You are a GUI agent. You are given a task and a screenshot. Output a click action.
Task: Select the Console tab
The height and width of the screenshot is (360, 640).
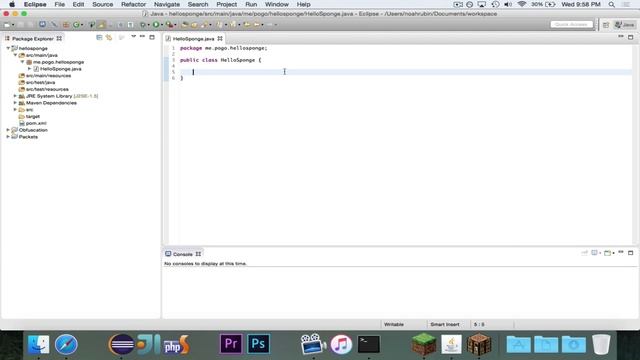[182, 254]
